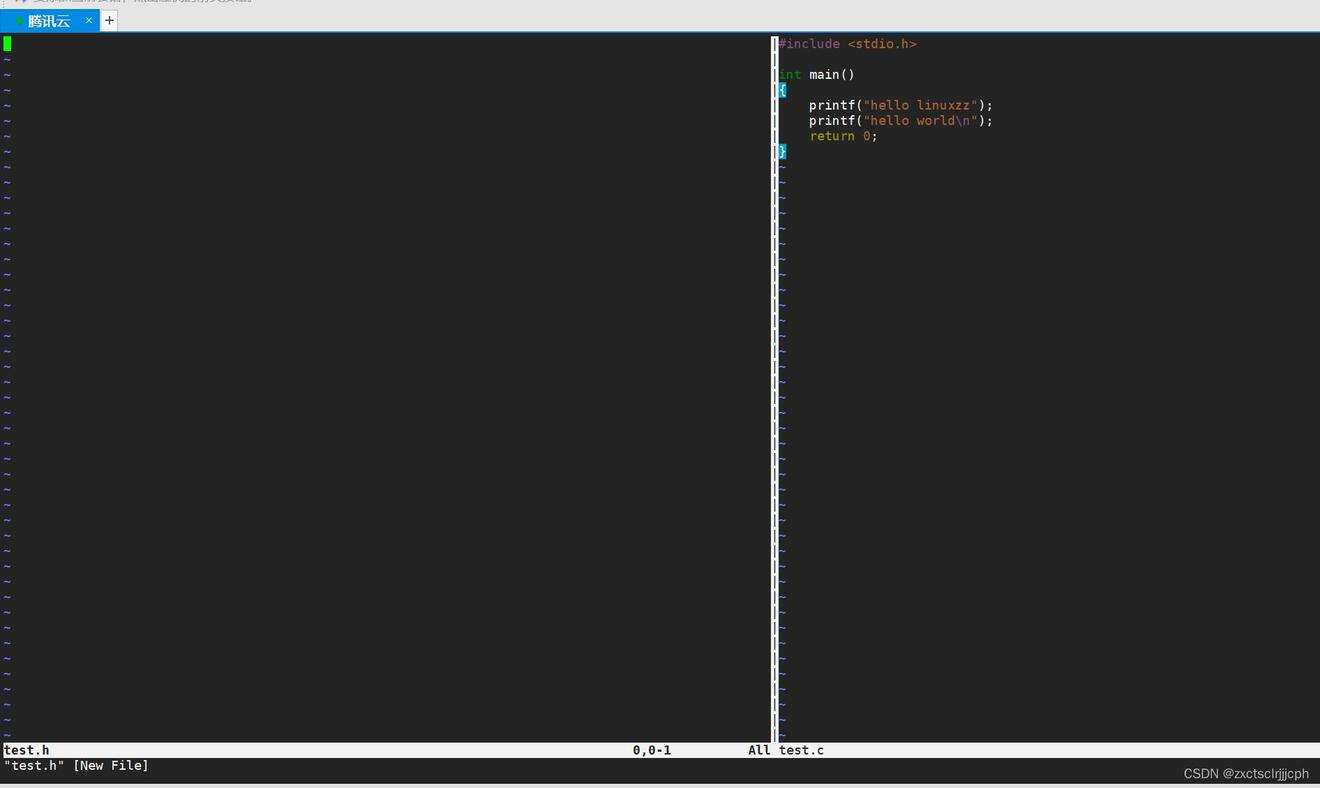The height and width of the screenshot is (788, 1320).
Task: Click the highlighted closing brace in test.c
Action: click(782, 151)
